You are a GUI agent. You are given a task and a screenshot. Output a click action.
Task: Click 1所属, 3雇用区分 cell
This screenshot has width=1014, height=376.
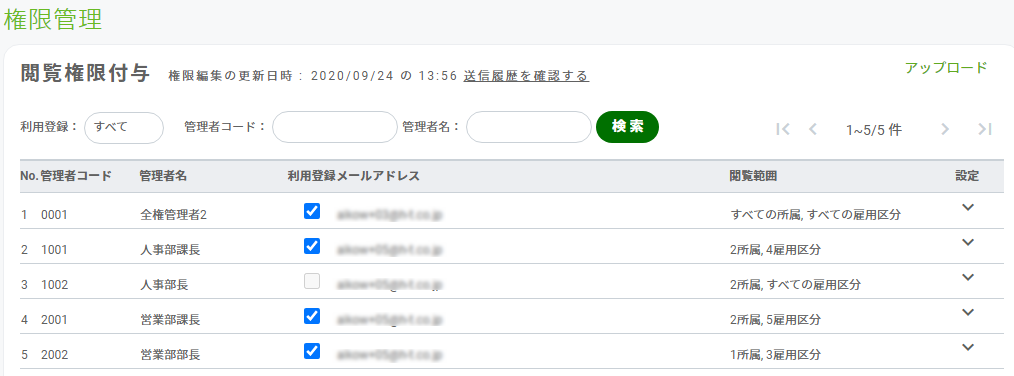(x=775, y=355)
